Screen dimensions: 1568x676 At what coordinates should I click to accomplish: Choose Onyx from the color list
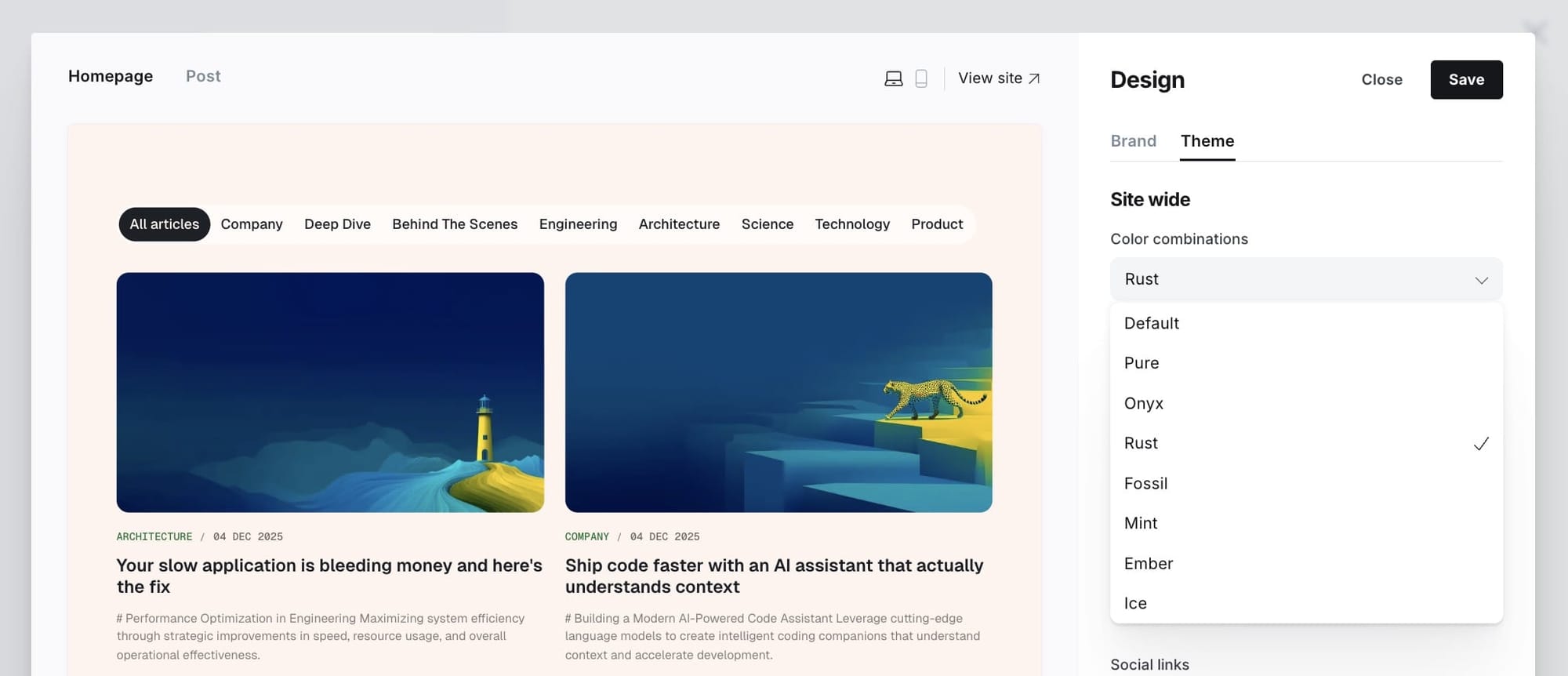point(1143,403)
